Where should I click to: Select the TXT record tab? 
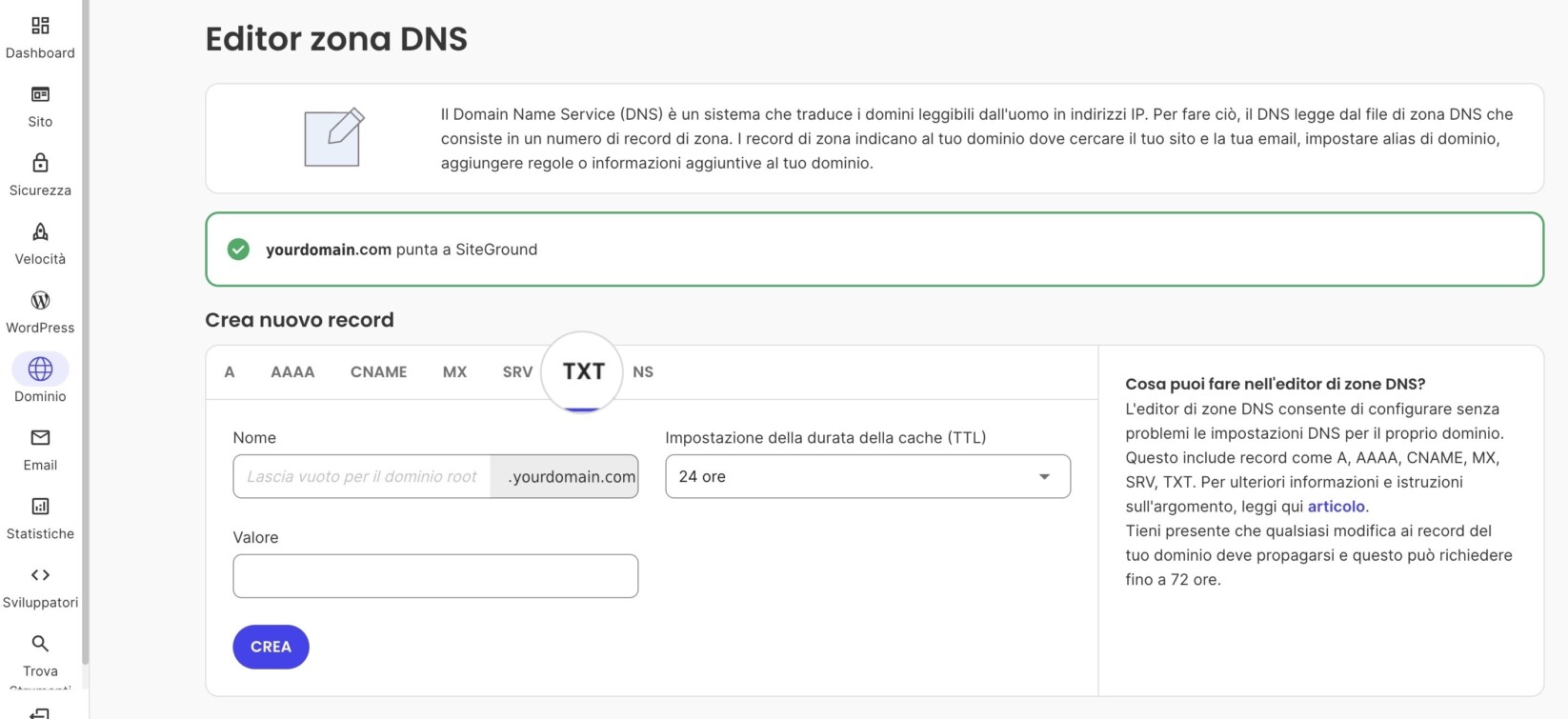click(x=583, y=371)
